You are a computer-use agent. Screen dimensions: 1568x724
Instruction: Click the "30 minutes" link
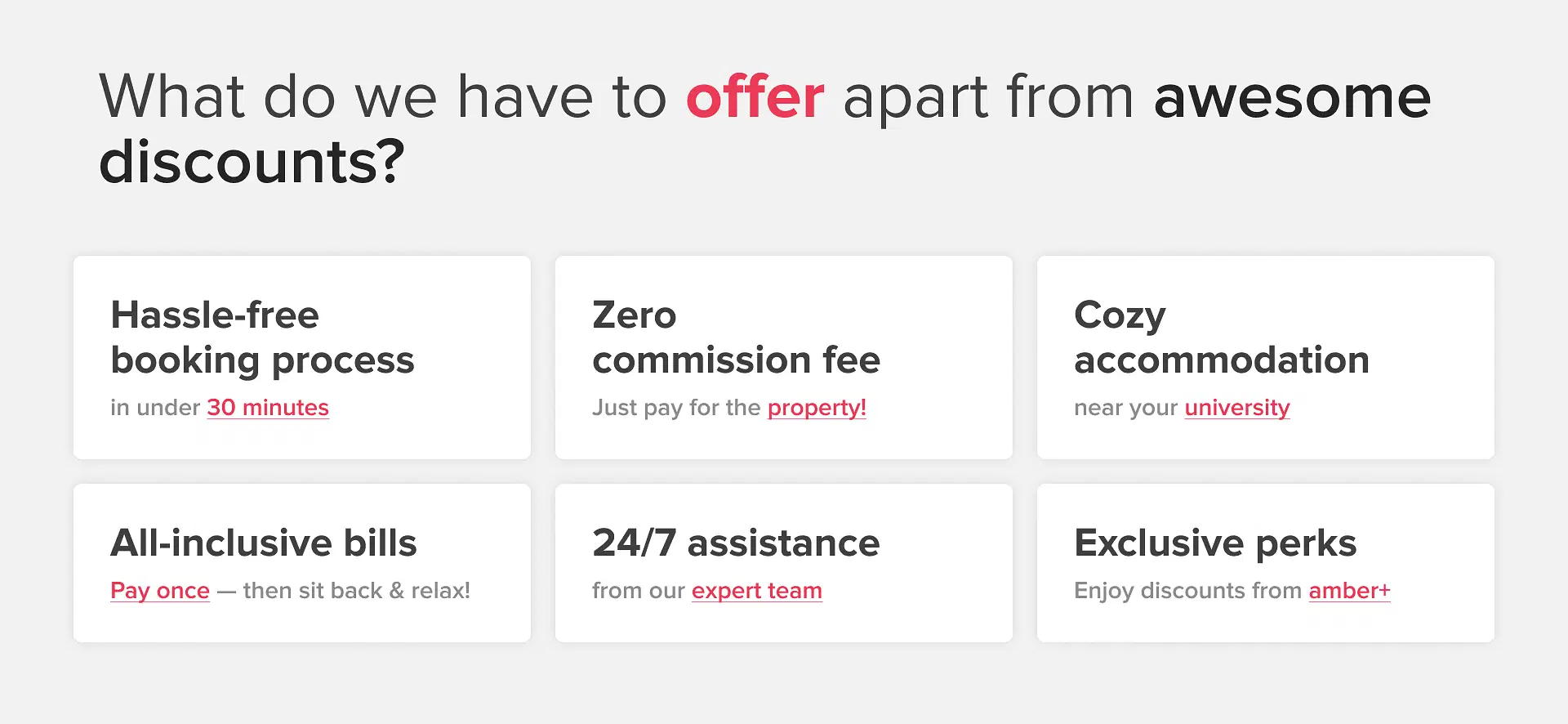pyautogui.click(x=268, y=408)
